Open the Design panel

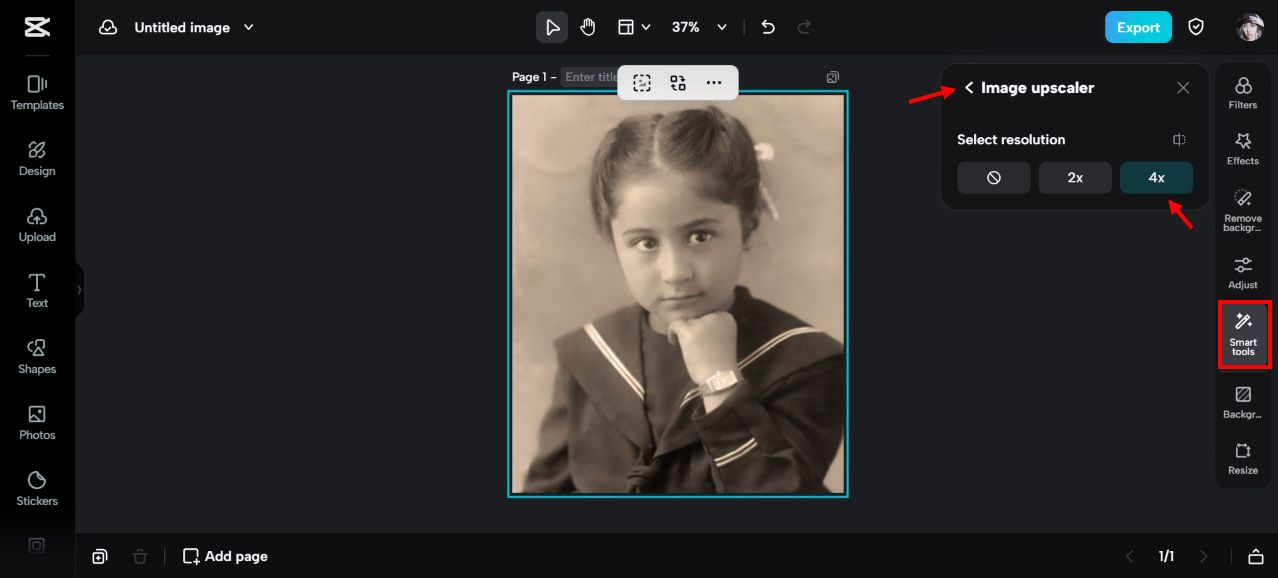[37, 159]
